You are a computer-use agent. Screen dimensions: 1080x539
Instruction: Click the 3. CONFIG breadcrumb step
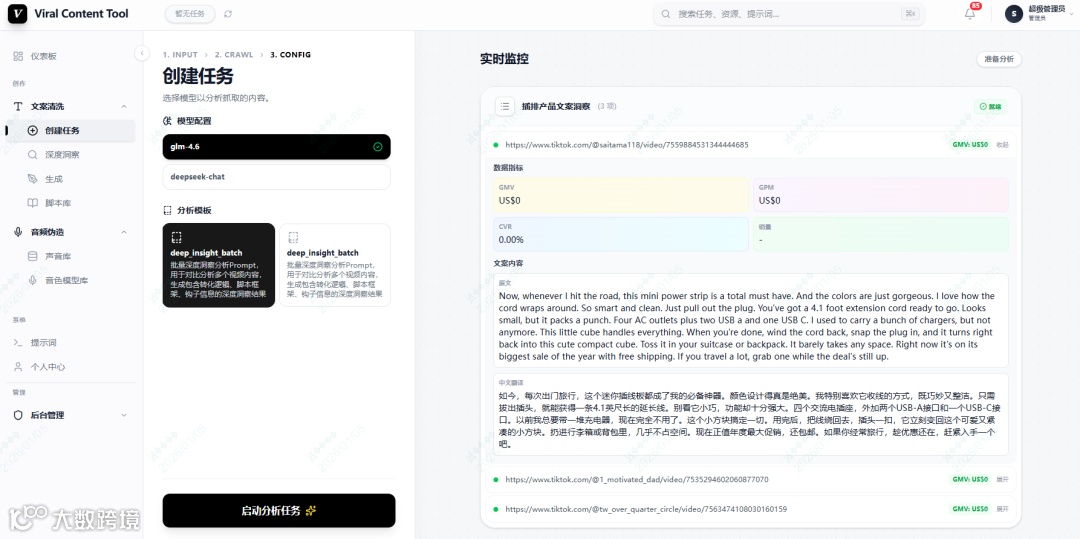[291, 54]
